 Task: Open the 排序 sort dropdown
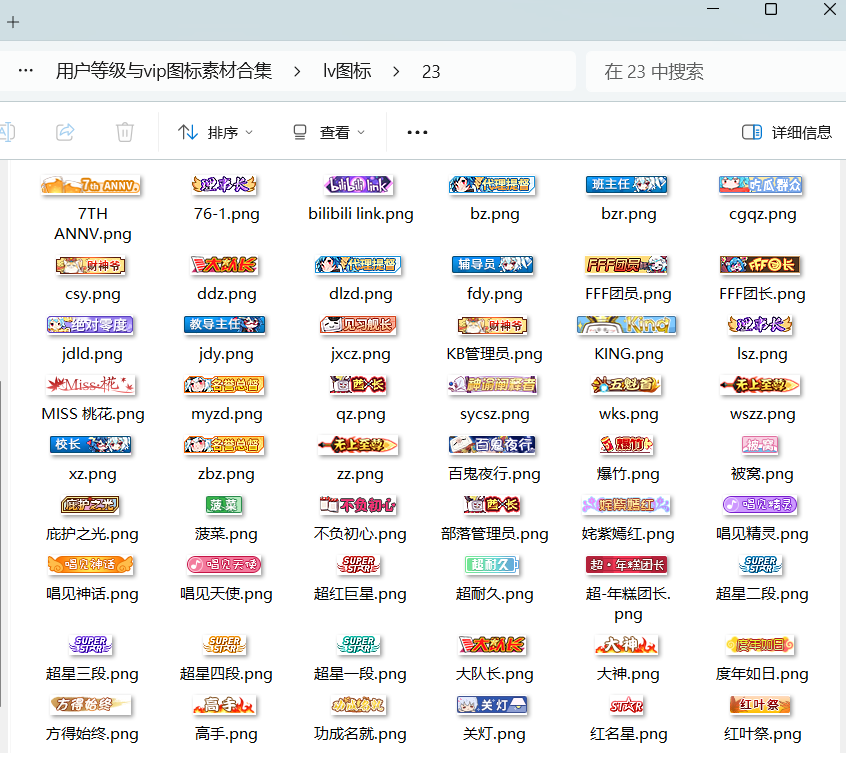tap(215, 132)
